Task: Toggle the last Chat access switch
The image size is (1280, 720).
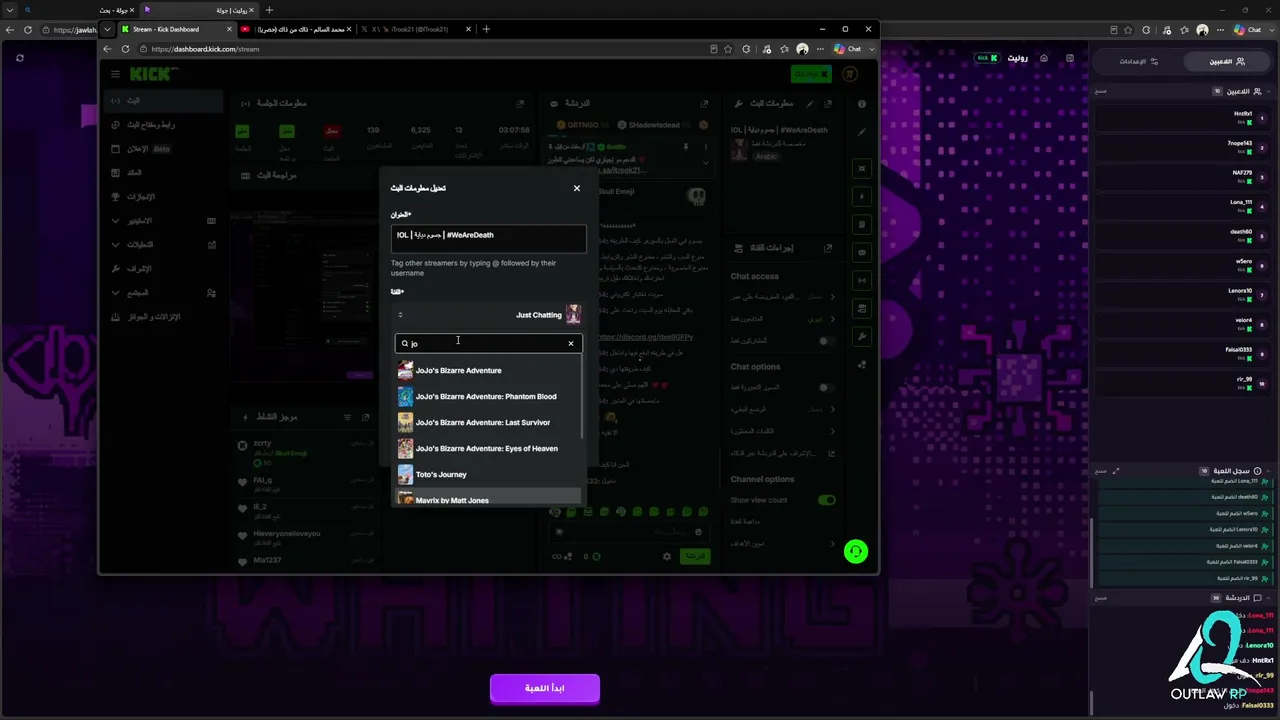Action: click(x=826, y=341)
